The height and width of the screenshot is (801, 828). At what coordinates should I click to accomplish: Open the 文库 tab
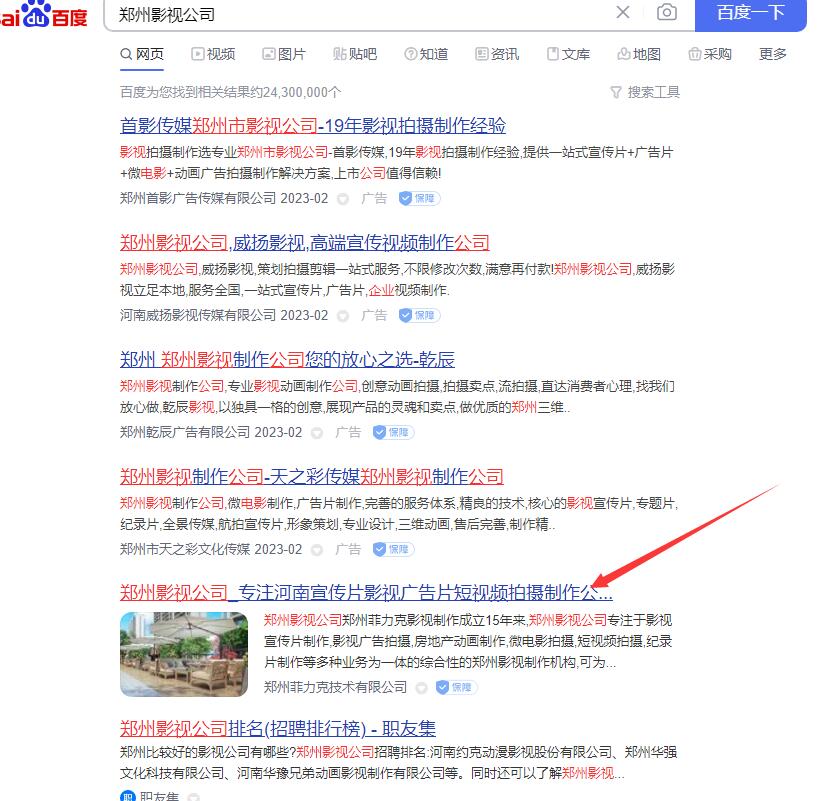568,54
